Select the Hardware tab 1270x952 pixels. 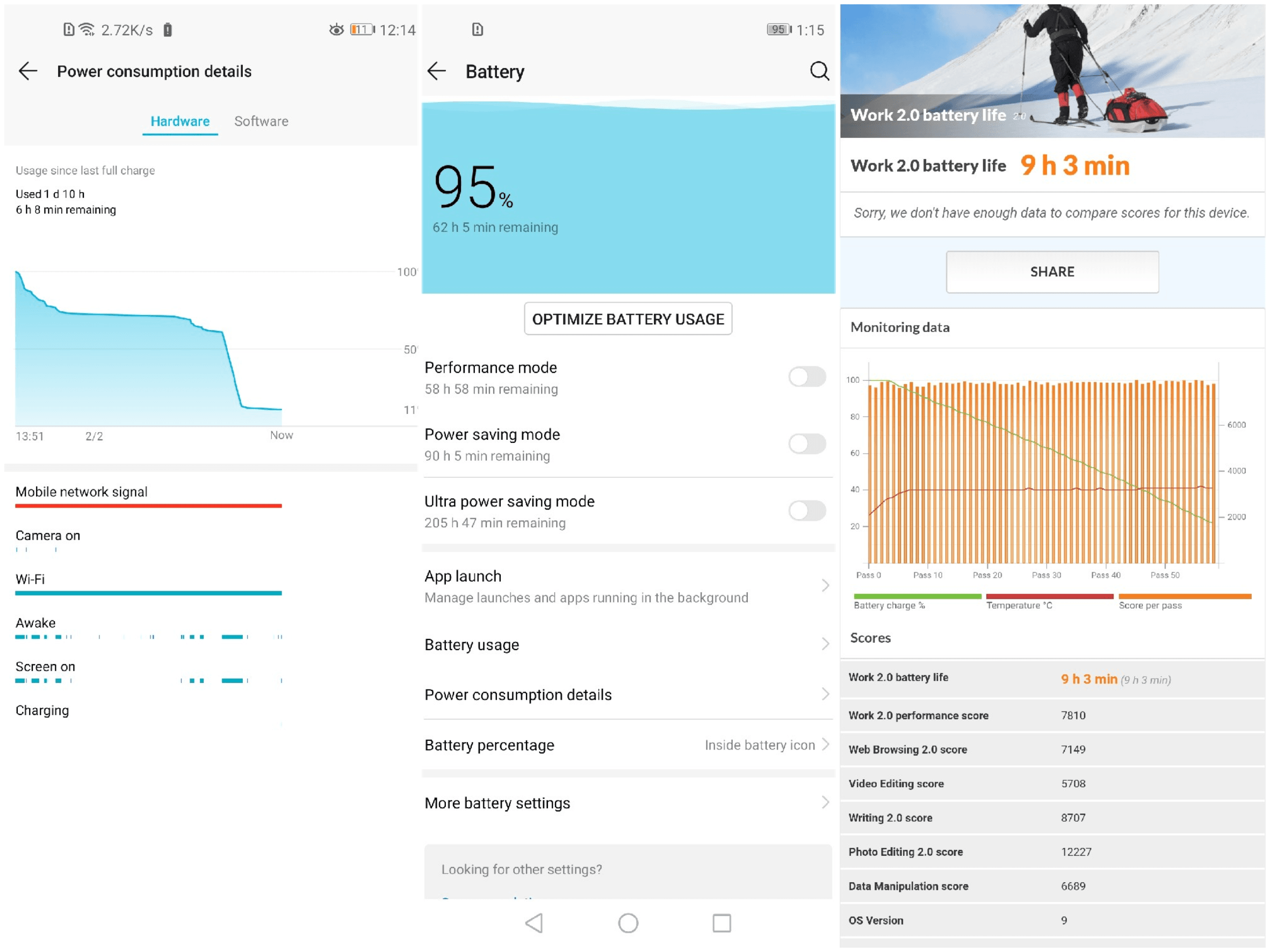[180, 122]
